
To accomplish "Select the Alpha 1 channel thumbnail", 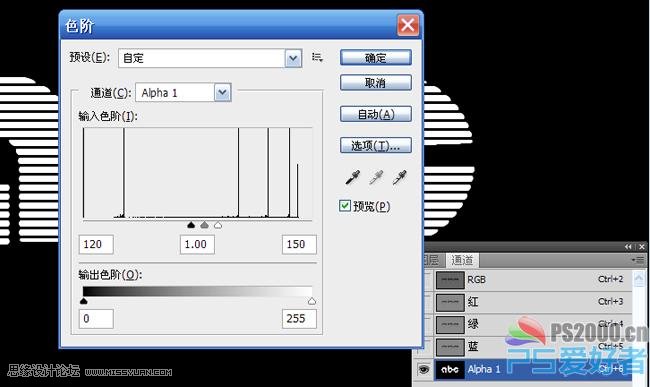I will tap(450, 369).
